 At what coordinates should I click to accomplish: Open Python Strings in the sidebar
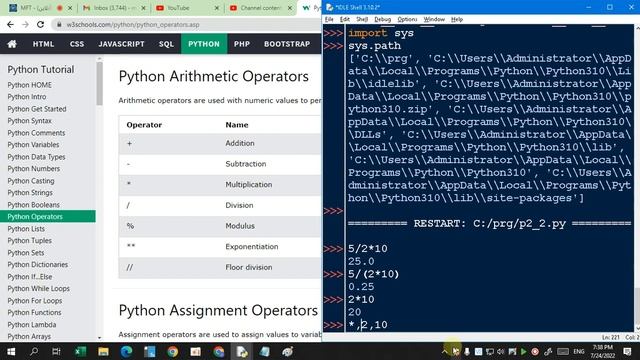(30, 193)
